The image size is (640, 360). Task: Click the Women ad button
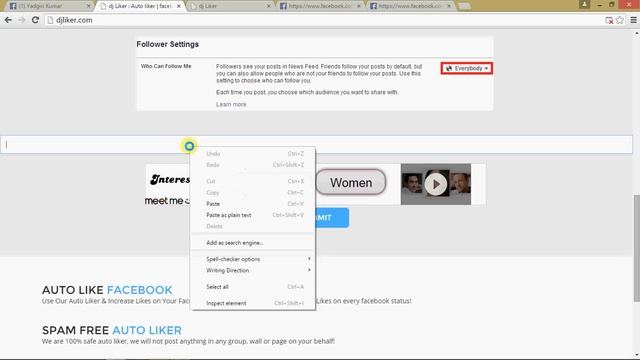click(x=351, y=182)
